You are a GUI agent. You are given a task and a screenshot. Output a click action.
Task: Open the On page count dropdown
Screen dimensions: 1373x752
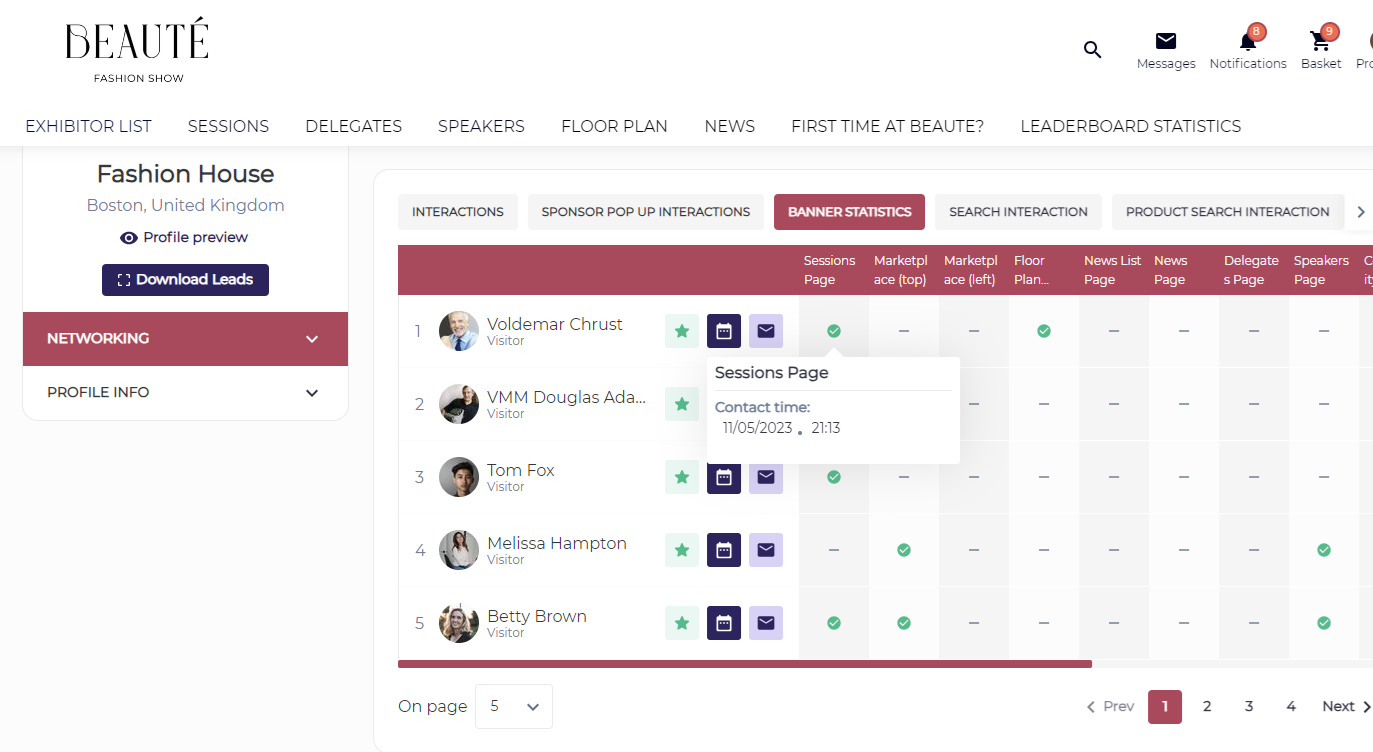(514, 707)
